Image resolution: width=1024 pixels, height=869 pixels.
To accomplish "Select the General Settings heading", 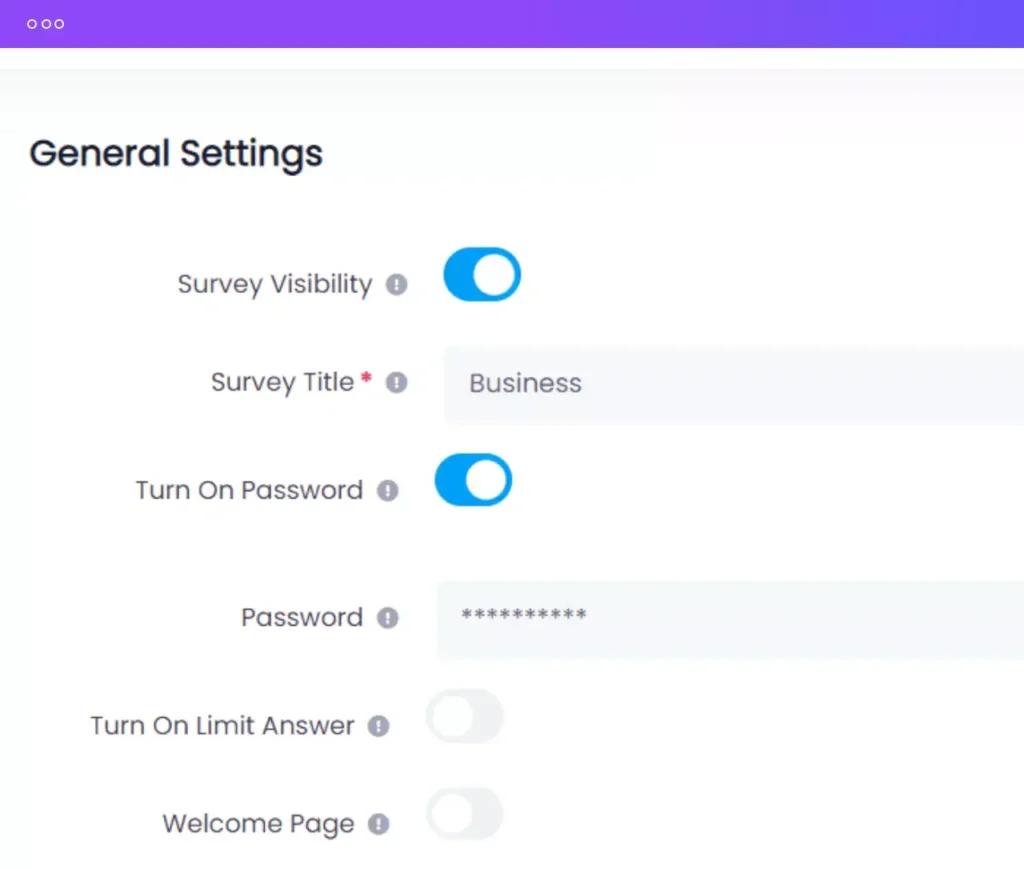I will coord(176,153).
